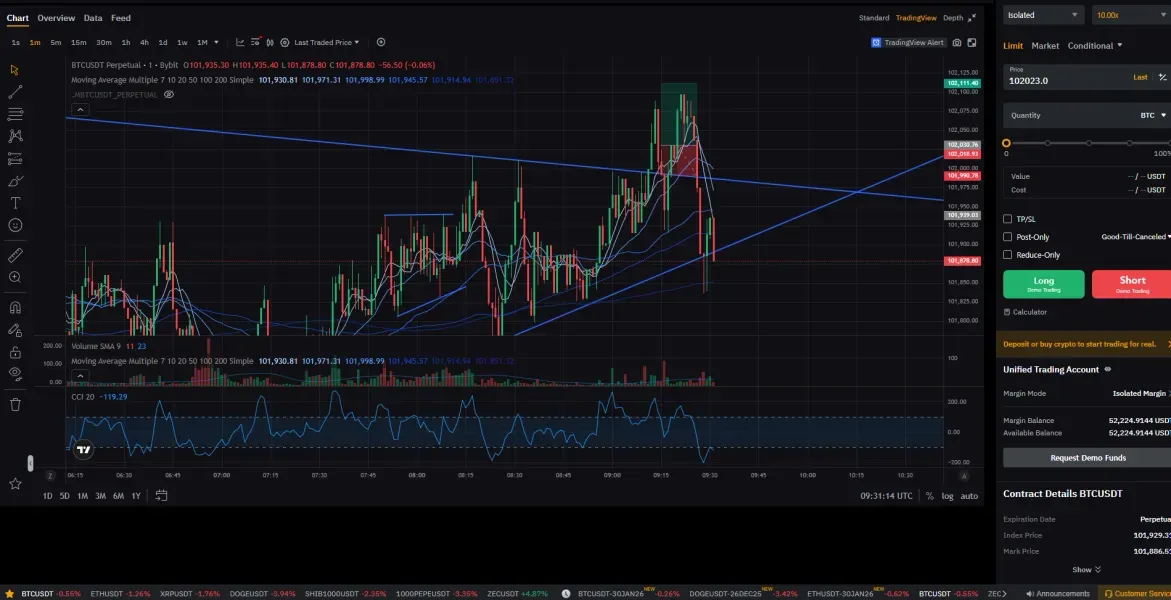Select the ruler measure tool
This screenshot has width=1171, height=600.
[15, 256]
